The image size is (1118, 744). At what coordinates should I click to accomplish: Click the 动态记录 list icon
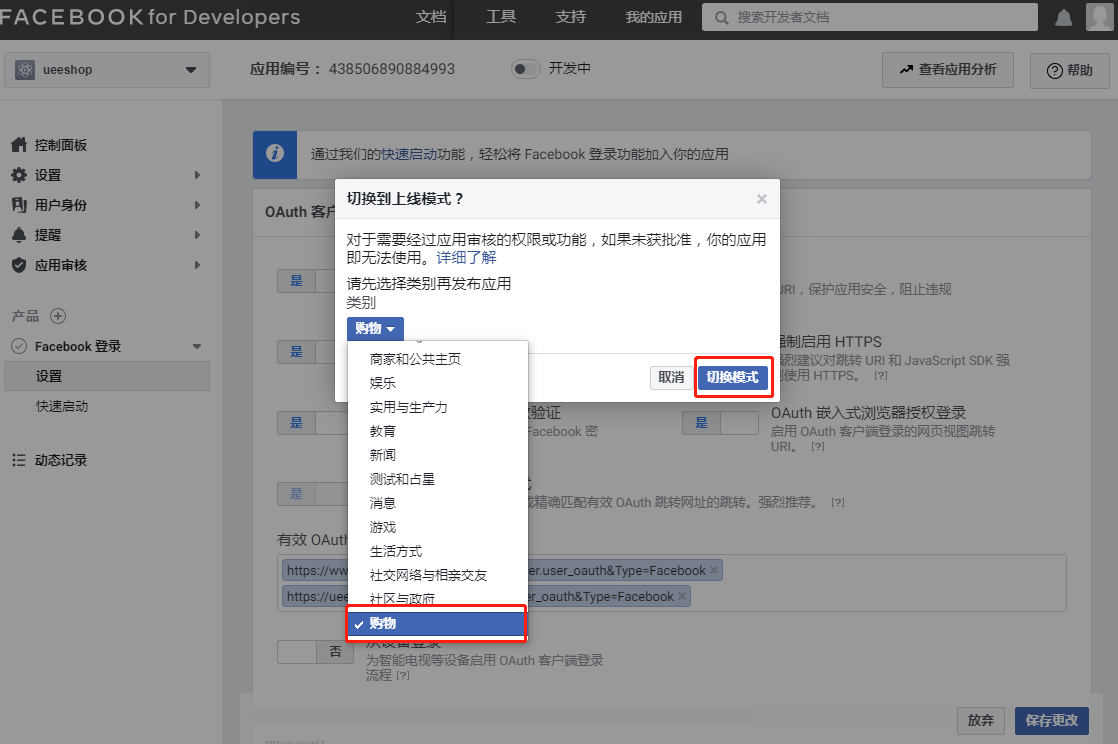point(19,460)
